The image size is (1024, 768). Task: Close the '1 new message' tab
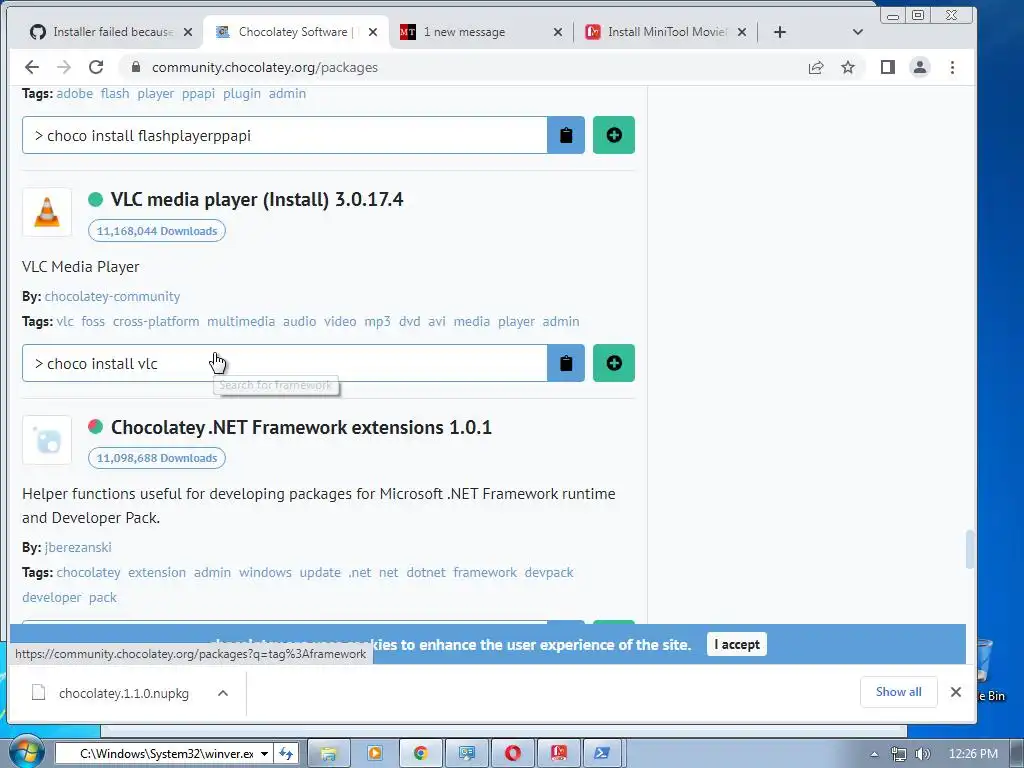coord(558,32)
